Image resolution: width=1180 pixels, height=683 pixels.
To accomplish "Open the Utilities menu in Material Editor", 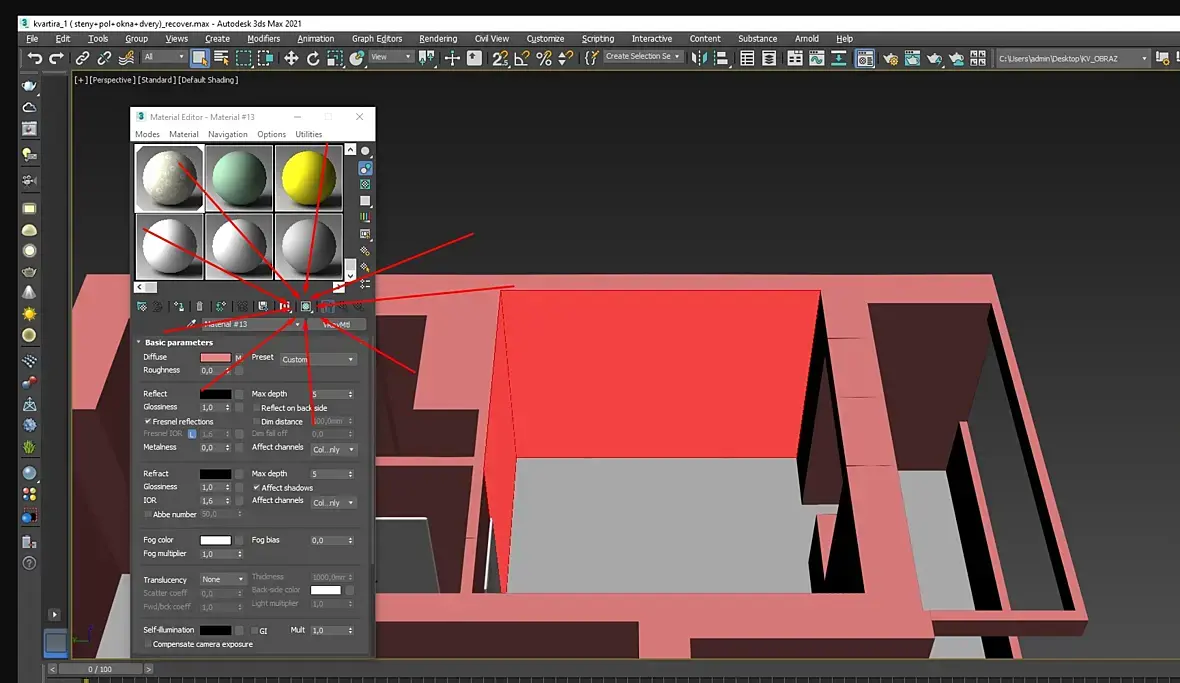I will (308, 134).
